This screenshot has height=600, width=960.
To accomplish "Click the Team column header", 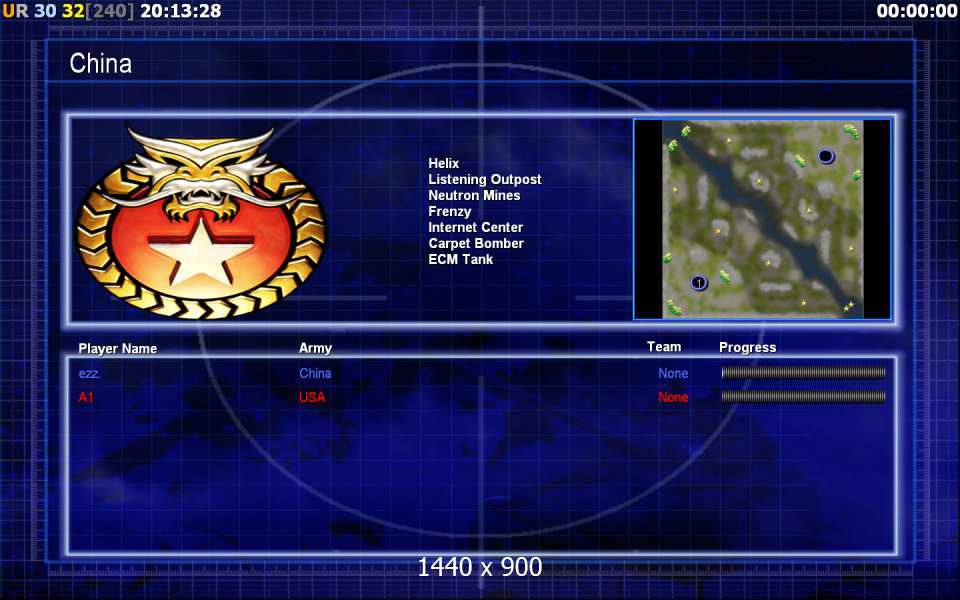I will click(664, 347).
